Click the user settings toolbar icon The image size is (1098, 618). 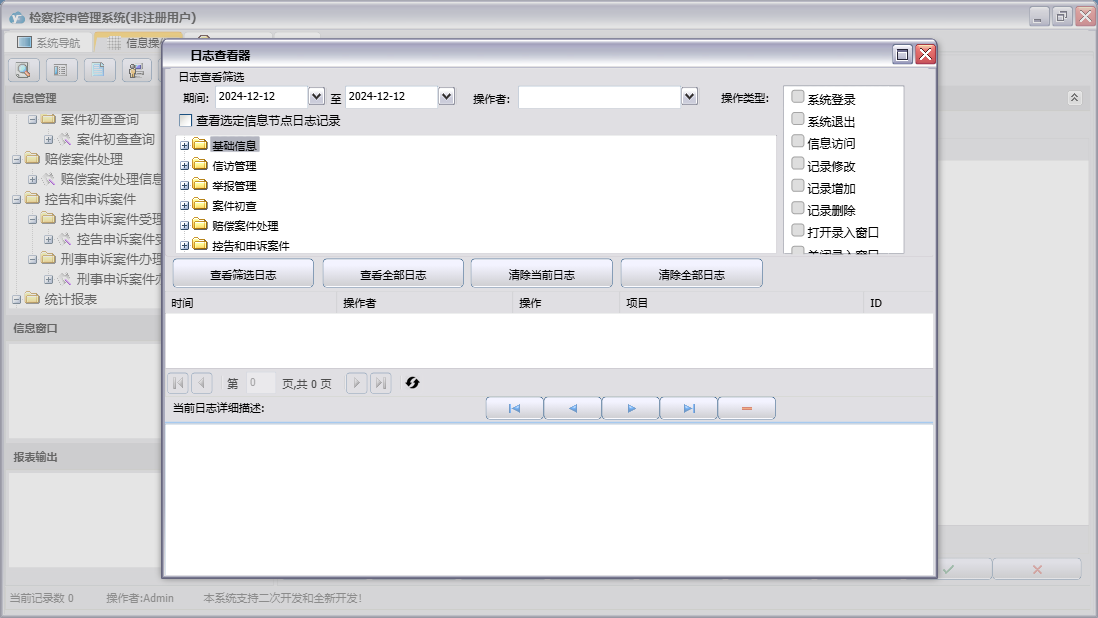(137, 70)
